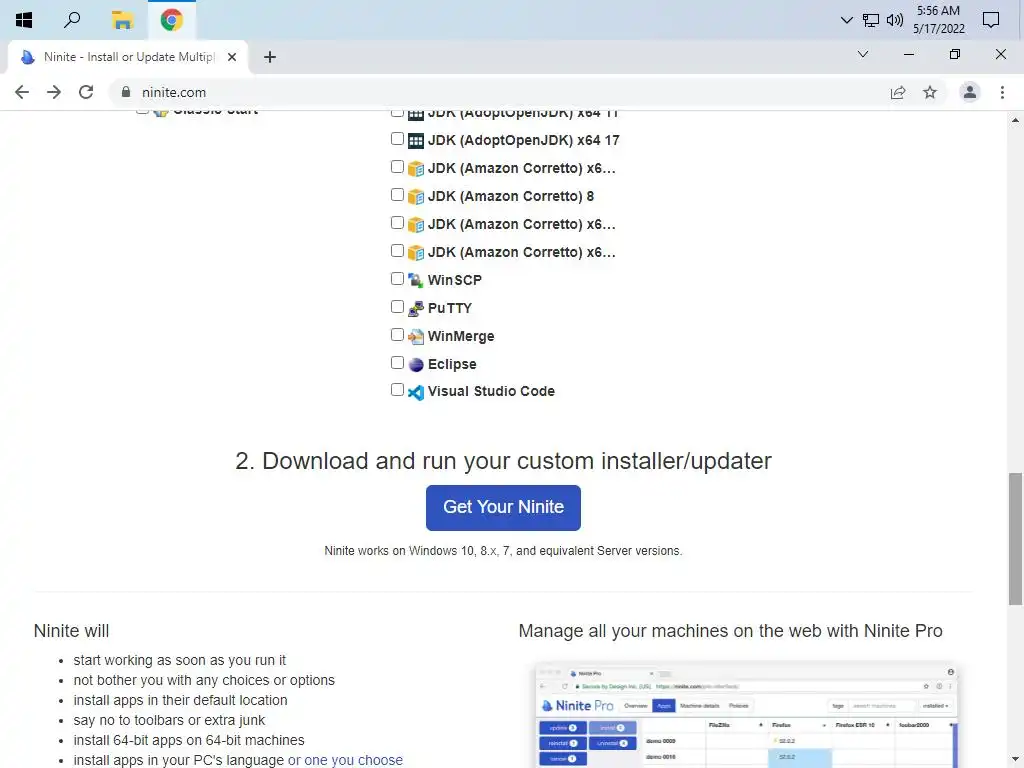Close the Ninite tab
This screenshot has height=768, width=1024.
(232, 57)
